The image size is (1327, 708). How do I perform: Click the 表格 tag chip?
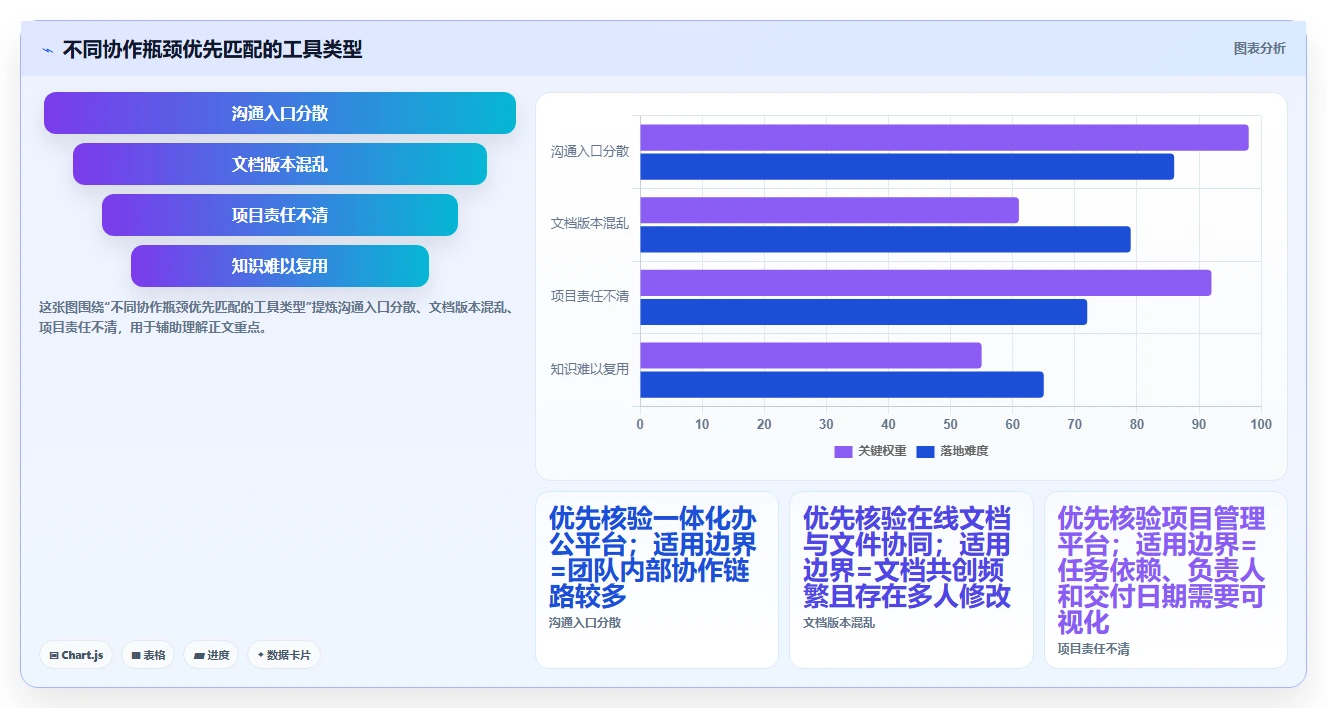pos(148,655)
